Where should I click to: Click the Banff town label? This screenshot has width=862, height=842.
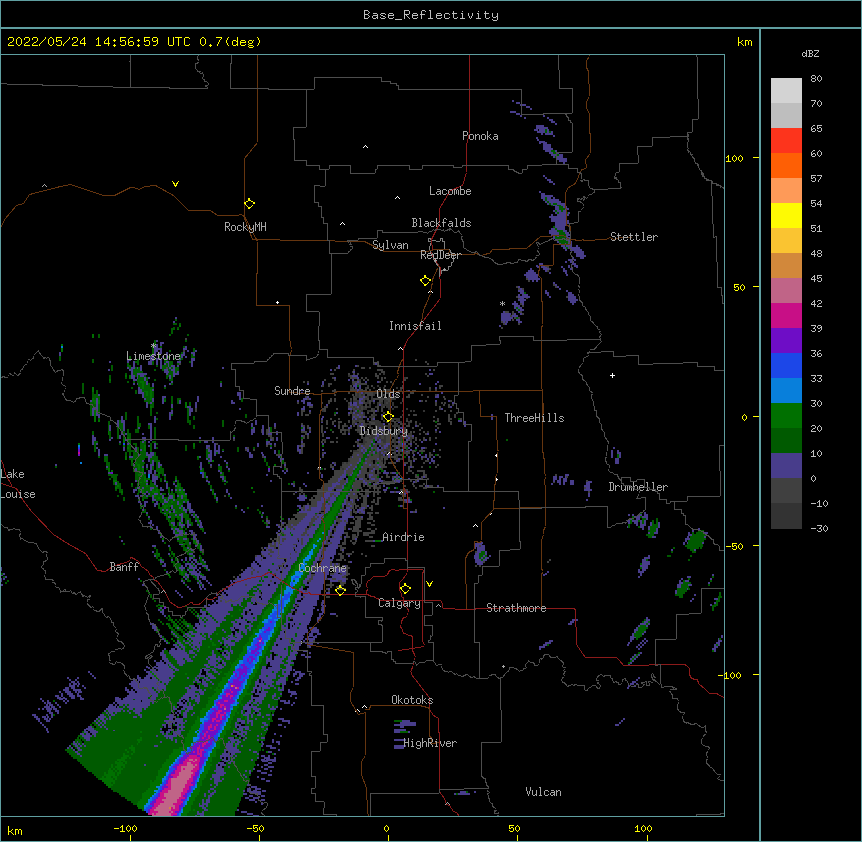click(124, 567)
